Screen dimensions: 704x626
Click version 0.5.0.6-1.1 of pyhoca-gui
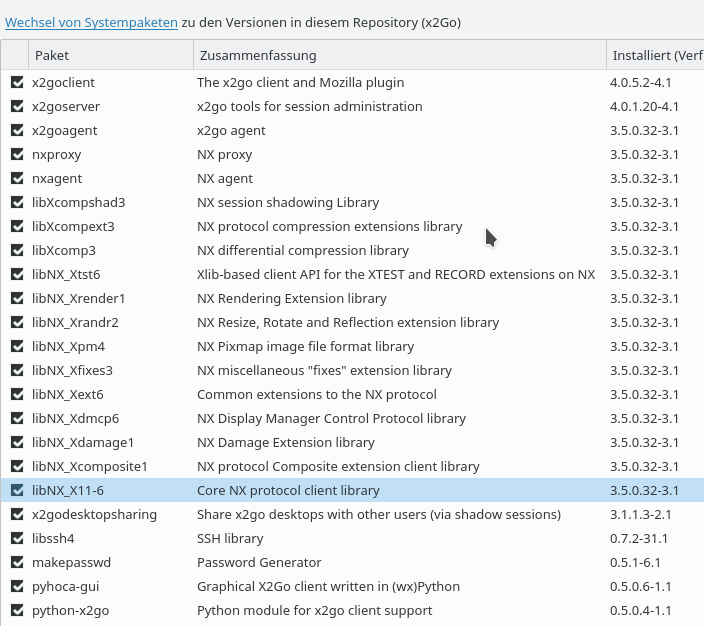pos(640,586)
